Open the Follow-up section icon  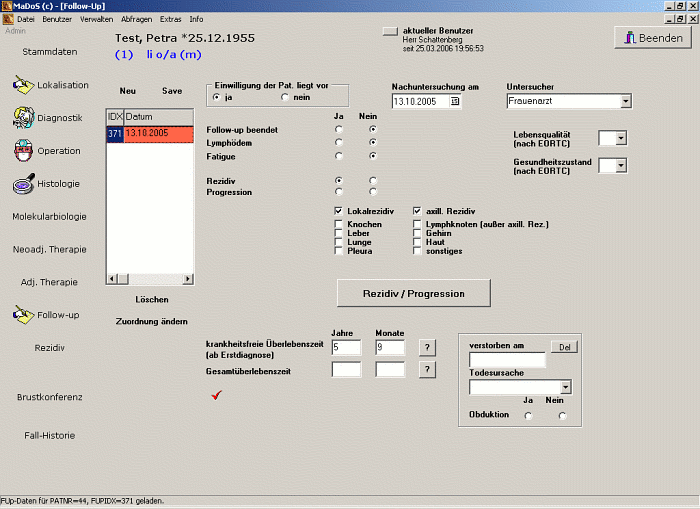click(24, 315)
